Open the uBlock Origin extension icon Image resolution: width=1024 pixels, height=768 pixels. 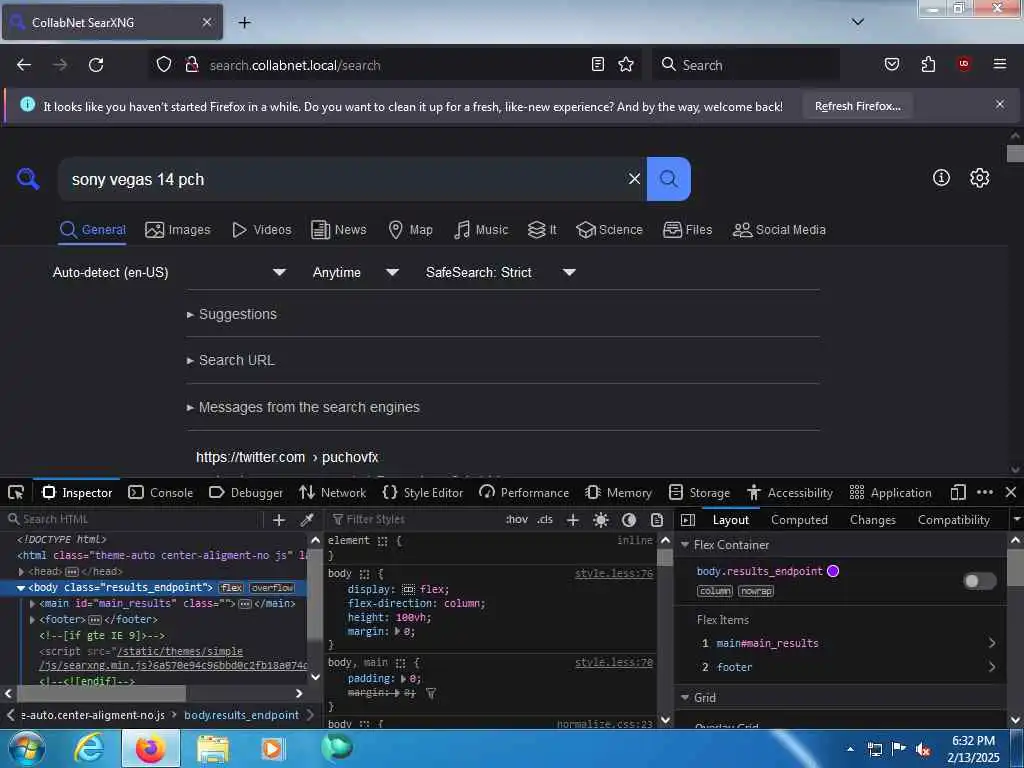click(964, 65)
